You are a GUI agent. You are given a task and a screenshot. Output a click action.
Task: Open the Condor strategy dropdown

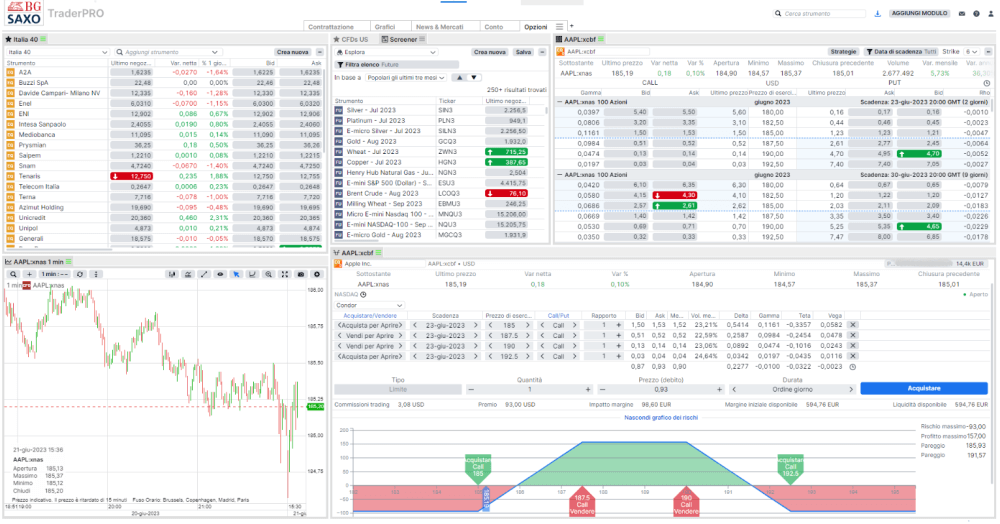click(369, 305)
